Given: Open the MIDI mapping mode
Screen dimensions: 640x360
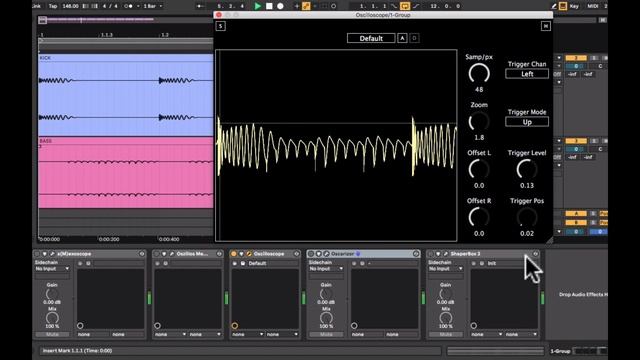Looking at the screenshot, I should pos(593,6).
